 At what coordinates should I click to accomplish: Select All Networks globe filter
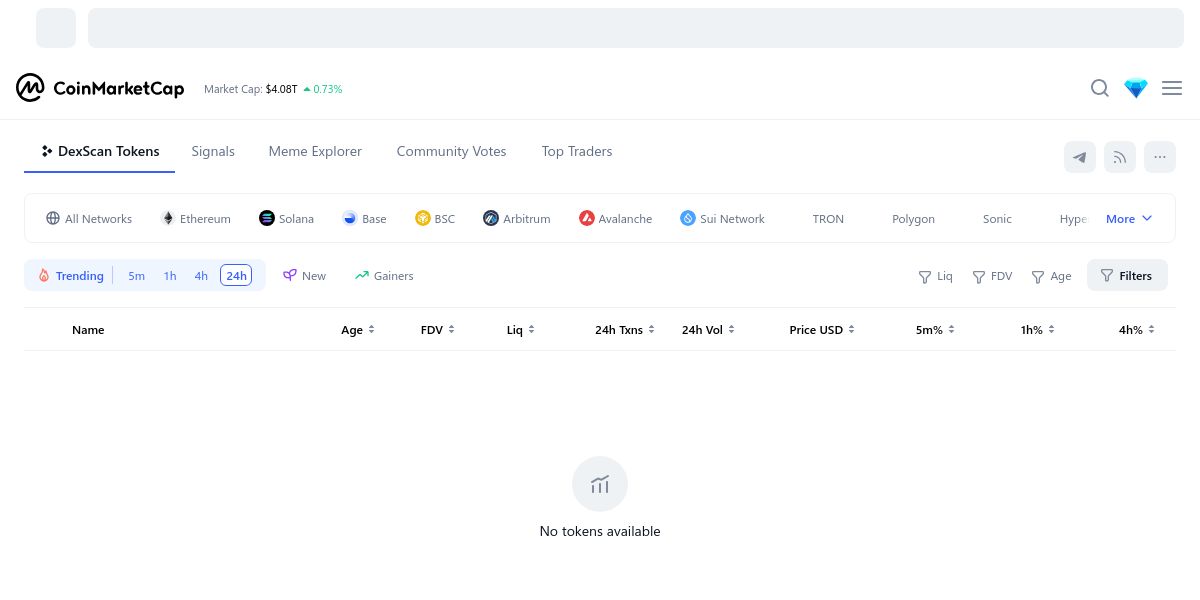tap(89, 218)
